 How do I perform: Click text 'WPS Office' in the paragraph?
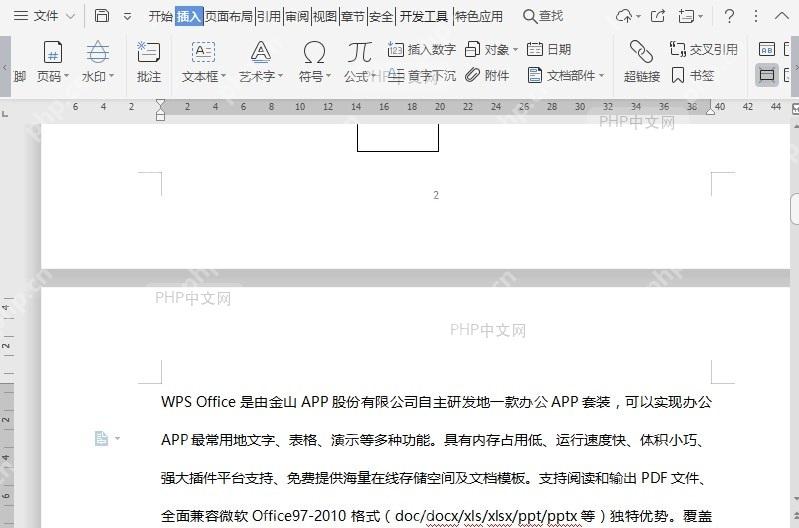[199, 402]
